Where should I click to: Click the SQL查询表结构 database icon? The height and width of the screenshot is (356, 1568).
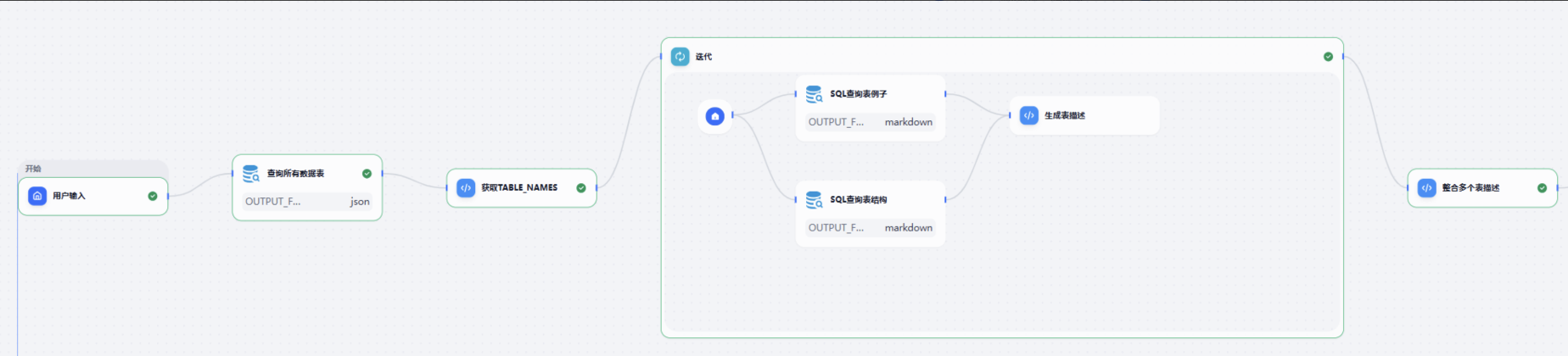click(815, 200)
